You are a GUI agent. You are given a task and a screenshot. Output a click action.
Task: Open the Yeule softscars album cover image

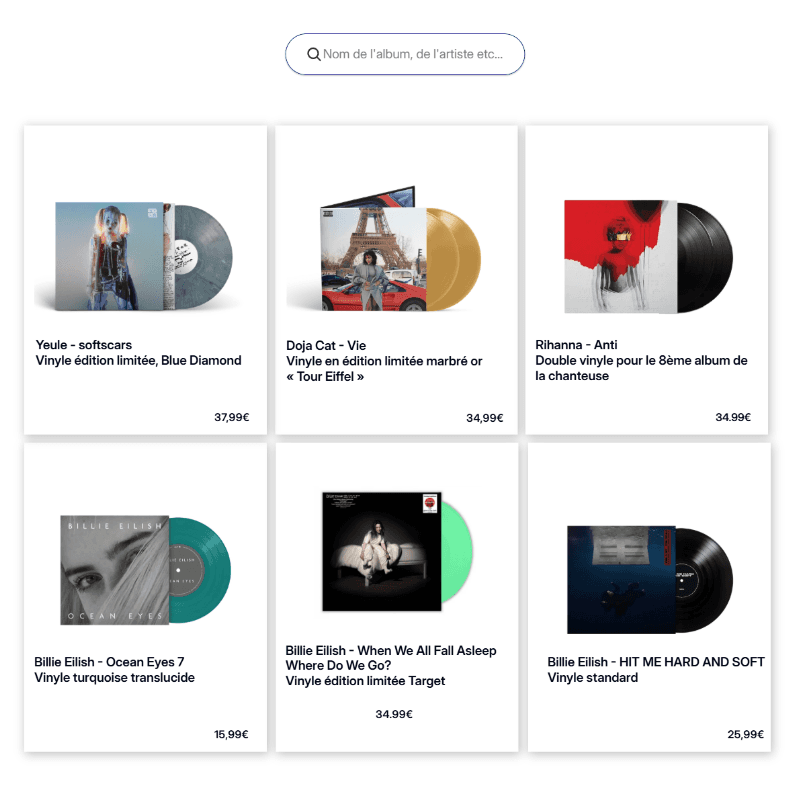tap(134, 256)
